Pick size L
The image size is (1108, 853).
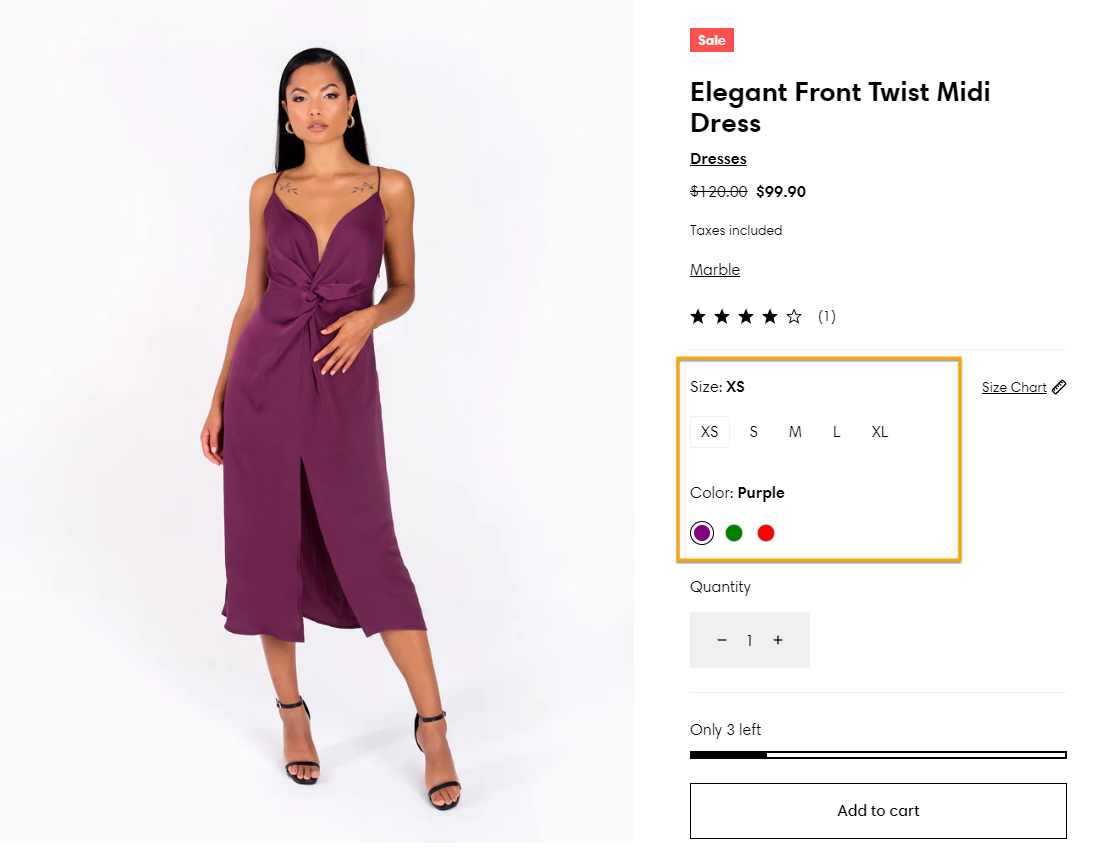tap(837, 432)
